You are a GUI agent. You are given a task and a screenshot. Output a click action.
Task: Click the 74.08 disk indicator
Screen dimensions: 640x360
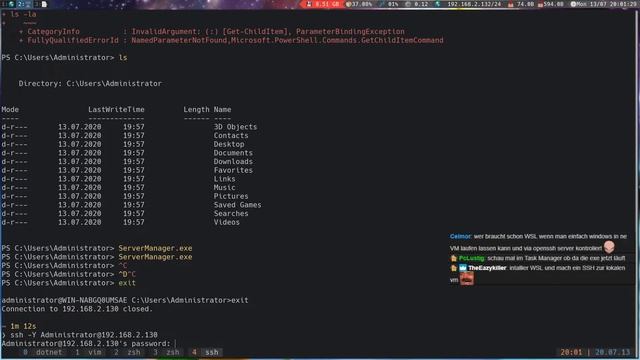(521, 4)
